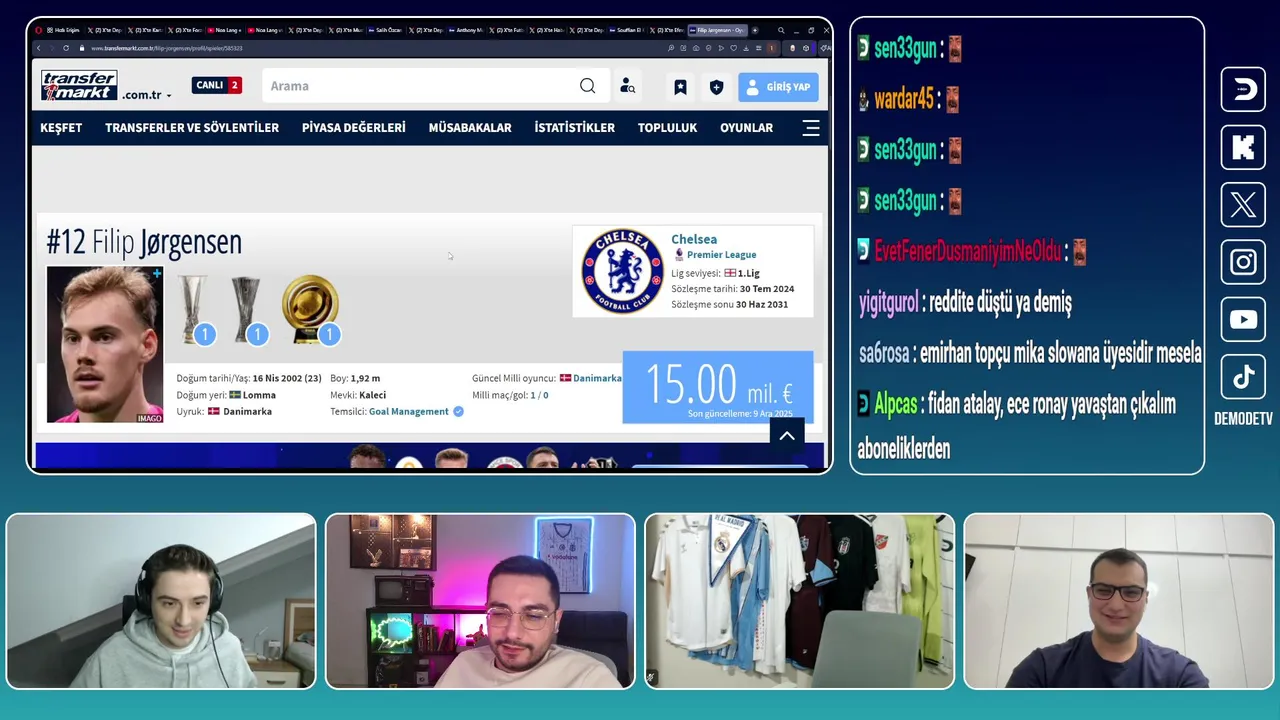Click the plus icon on player photo
The image size is (1280, 720).
157,272
